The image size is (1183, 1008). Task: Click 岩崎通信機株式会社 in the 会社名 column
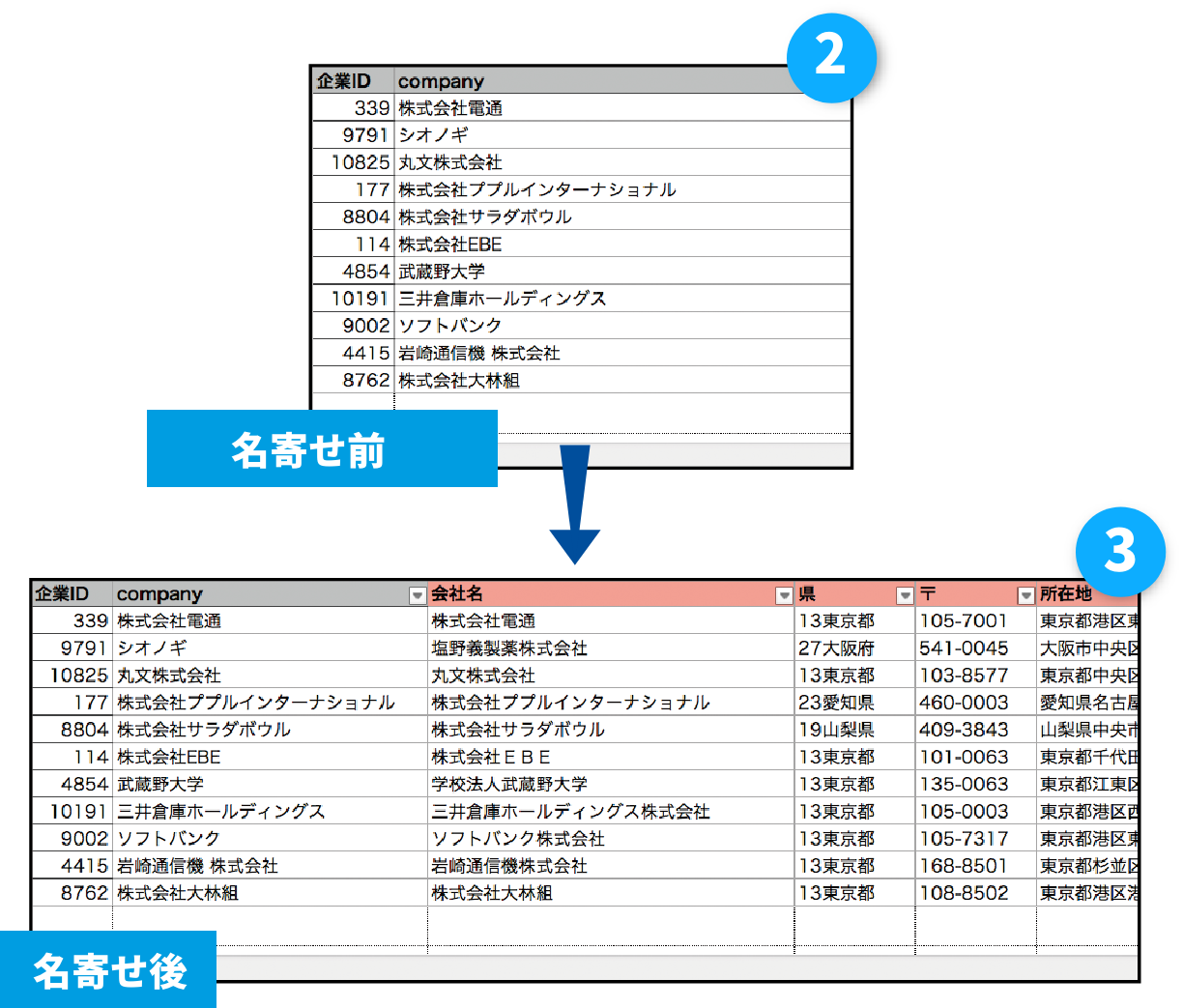(611, 866)
